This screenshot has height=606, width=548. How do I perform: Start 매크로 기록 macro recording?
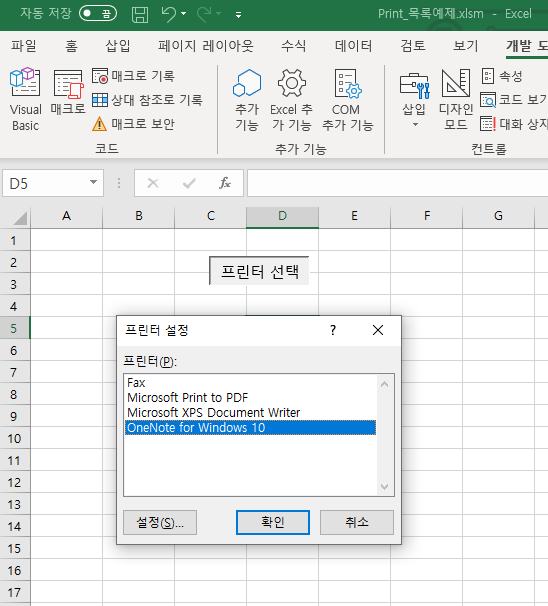(x=133, y=76)
